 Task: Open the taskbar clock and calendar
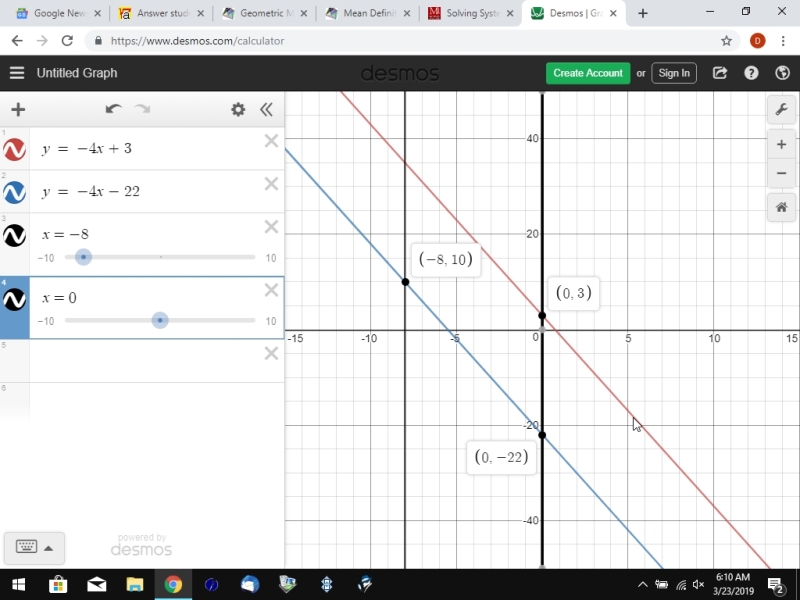tap(733, 584)
